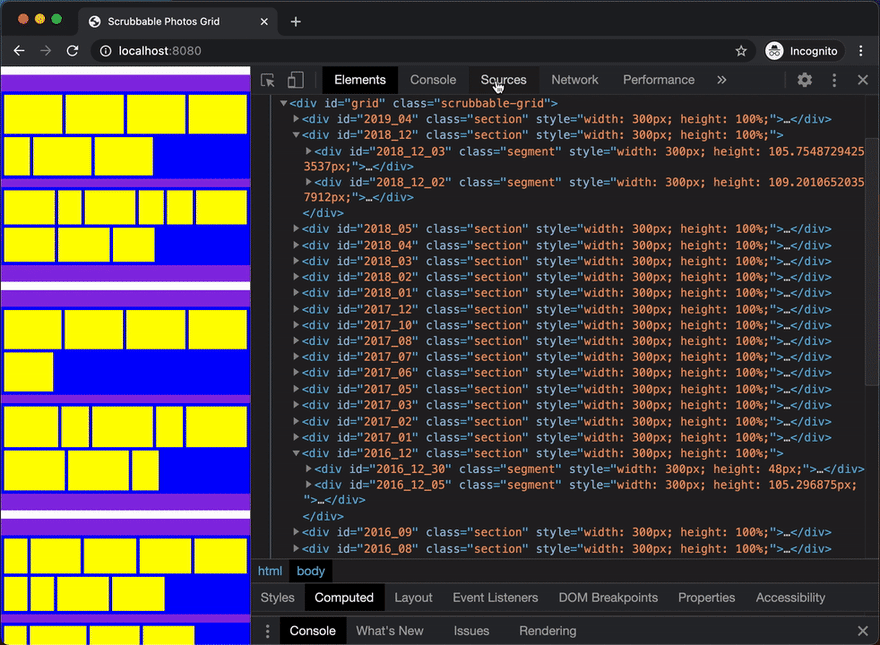Open the DOM Breakpoints pane tab

pyautogui.click(x=608, y=598)
